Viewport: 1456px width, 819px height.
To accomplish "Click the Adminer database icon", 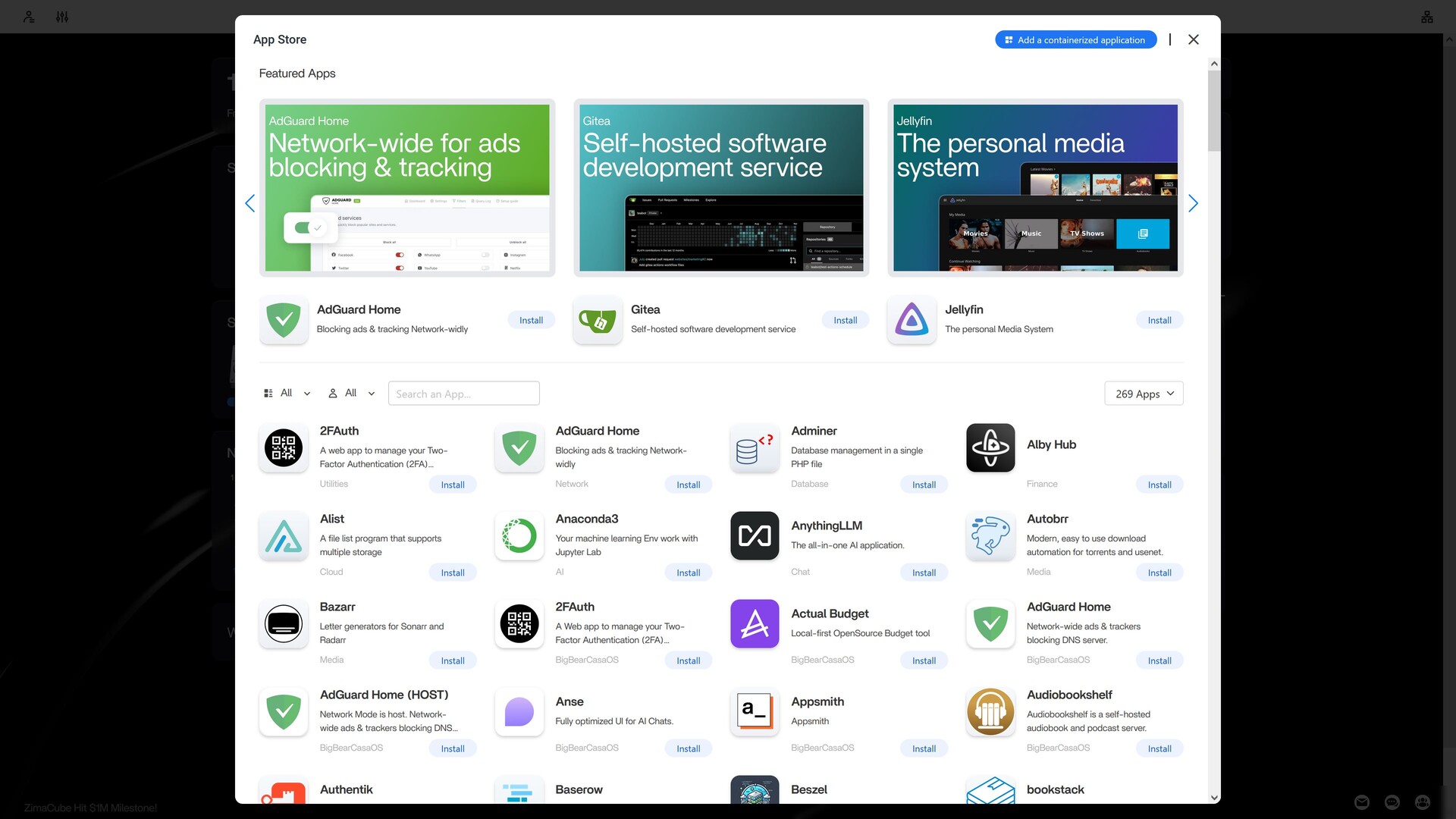I will click(x=755, y=447).
